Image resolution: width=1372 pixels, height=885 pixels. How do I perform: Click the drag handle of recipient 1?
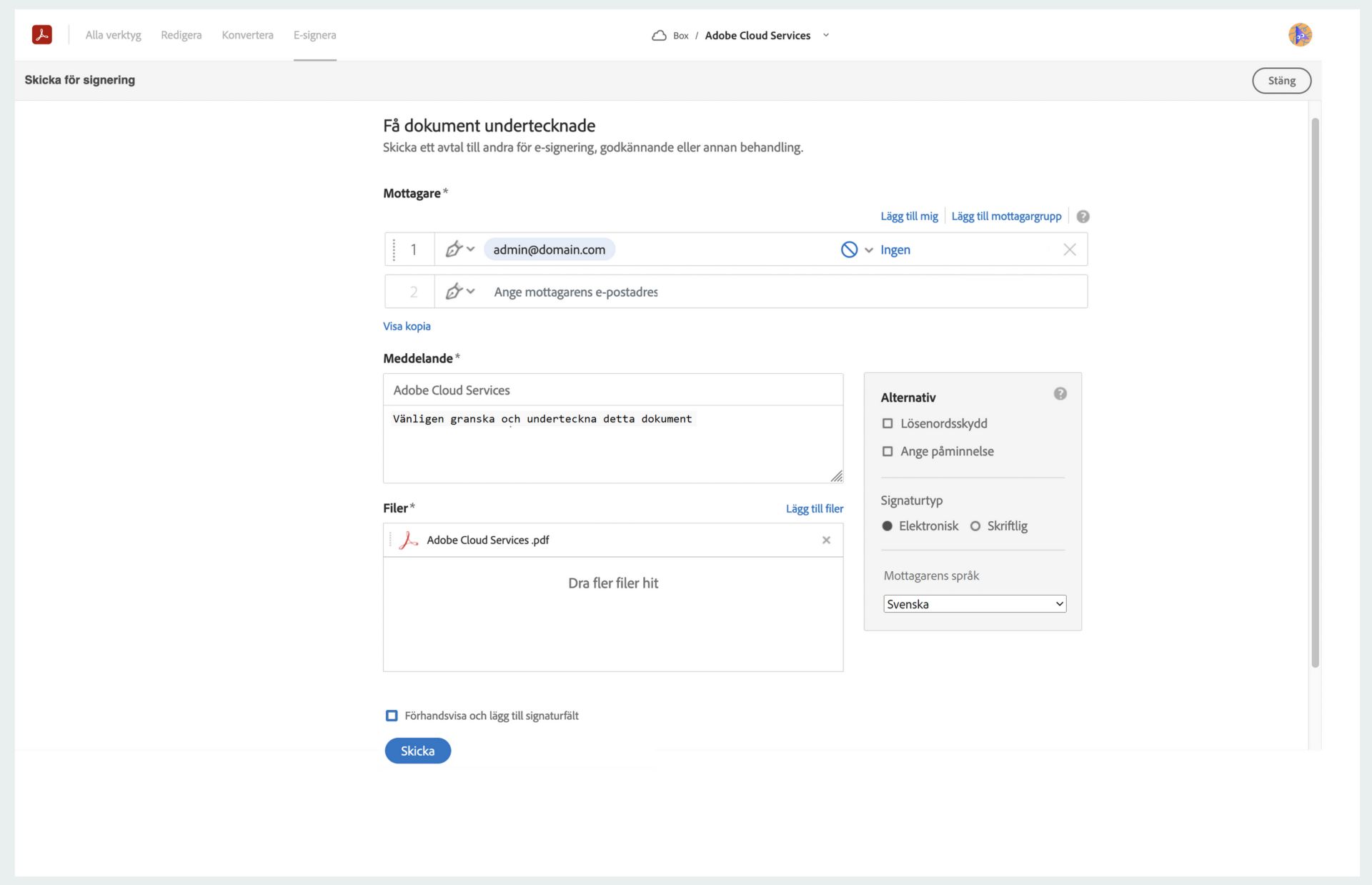(394, 249)
